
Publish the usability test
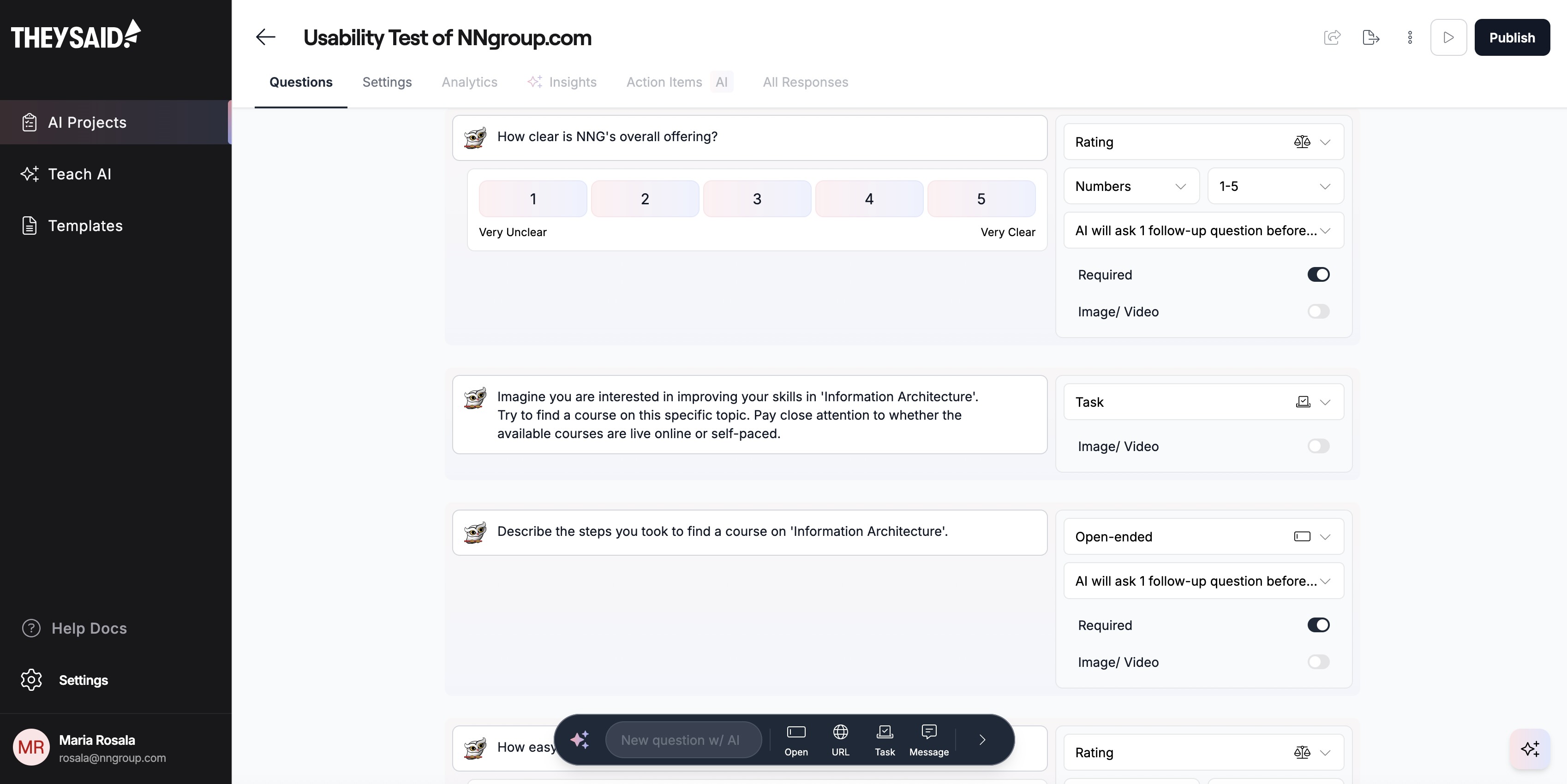click(1512, 38)
